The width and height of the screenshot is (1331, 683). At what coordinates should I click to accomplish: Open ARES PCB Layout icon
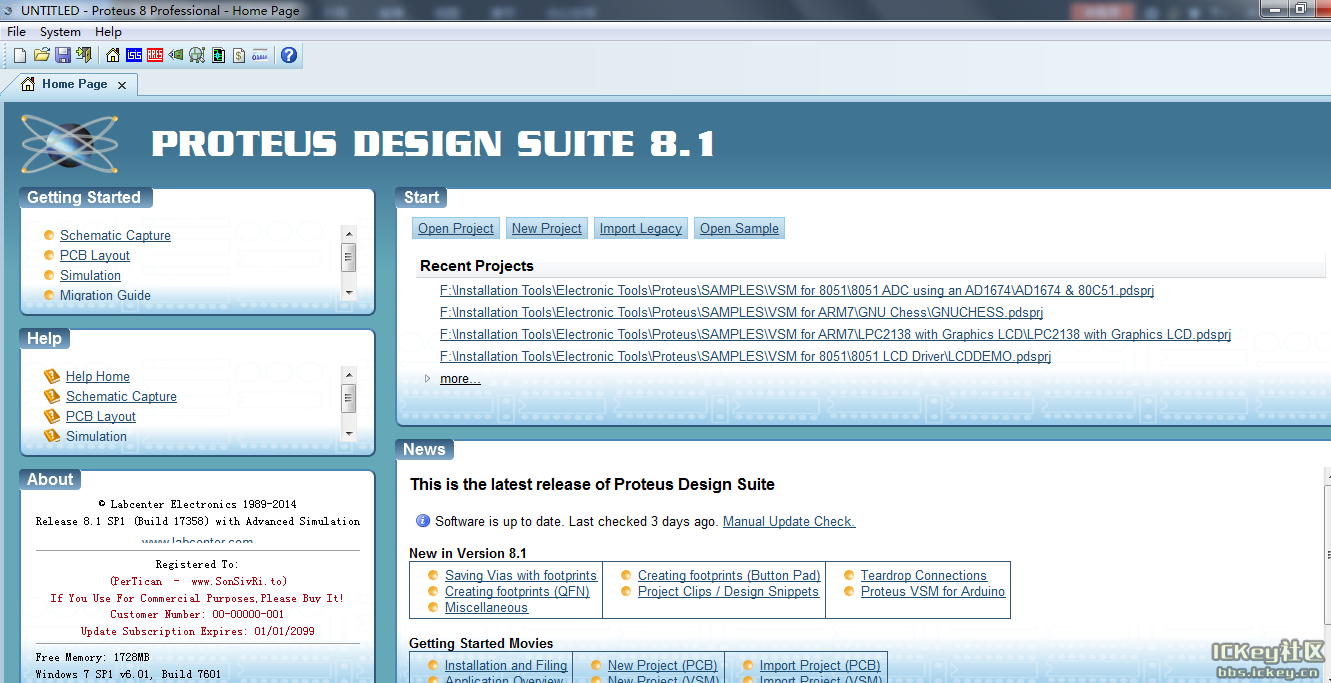(155, 55)
